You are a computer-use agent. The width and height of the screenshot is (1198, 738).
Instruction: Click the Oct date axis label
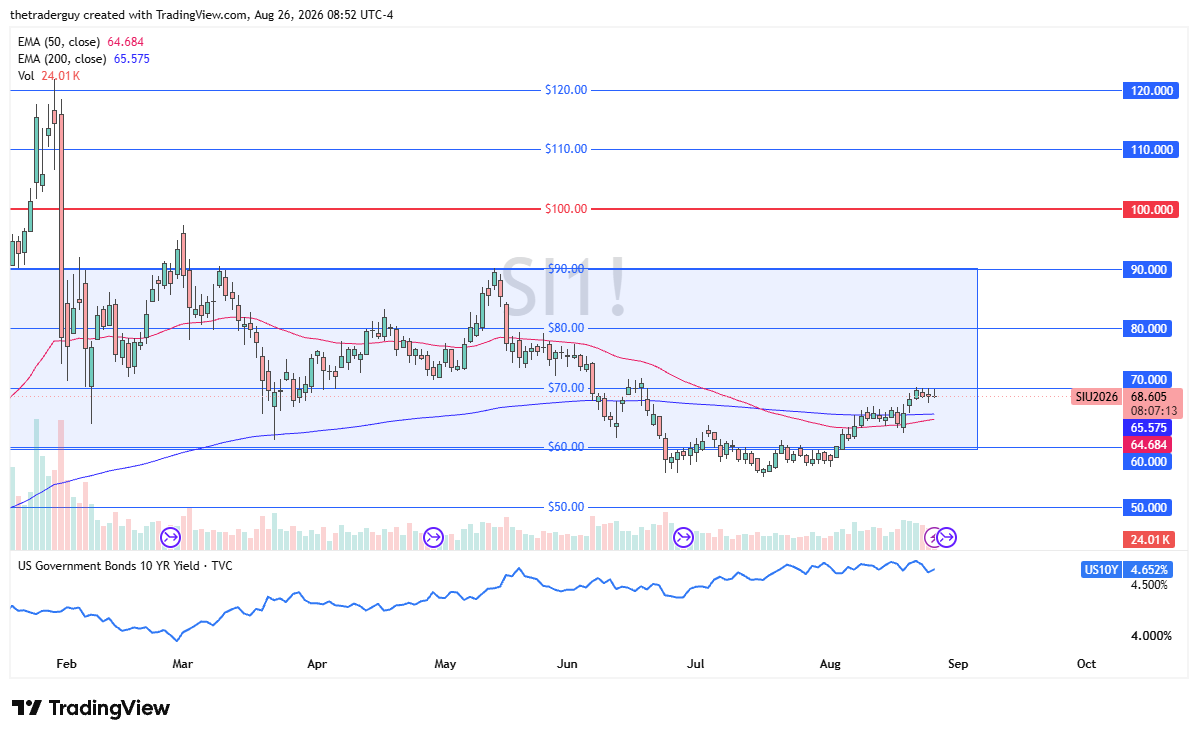coord(1086,664)
